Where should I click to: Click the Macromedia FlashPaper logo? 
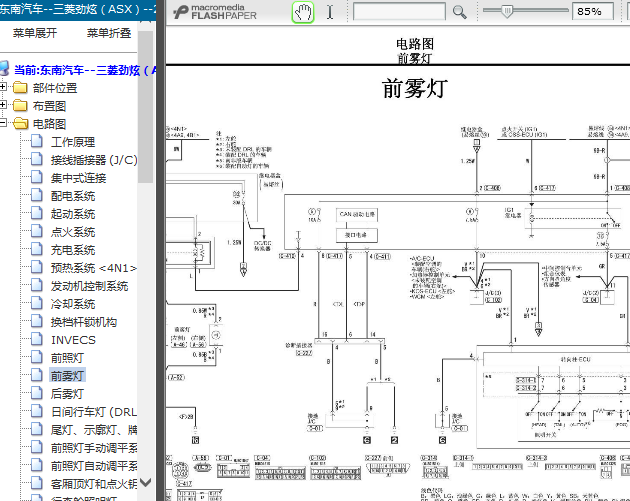coord(215,12)
